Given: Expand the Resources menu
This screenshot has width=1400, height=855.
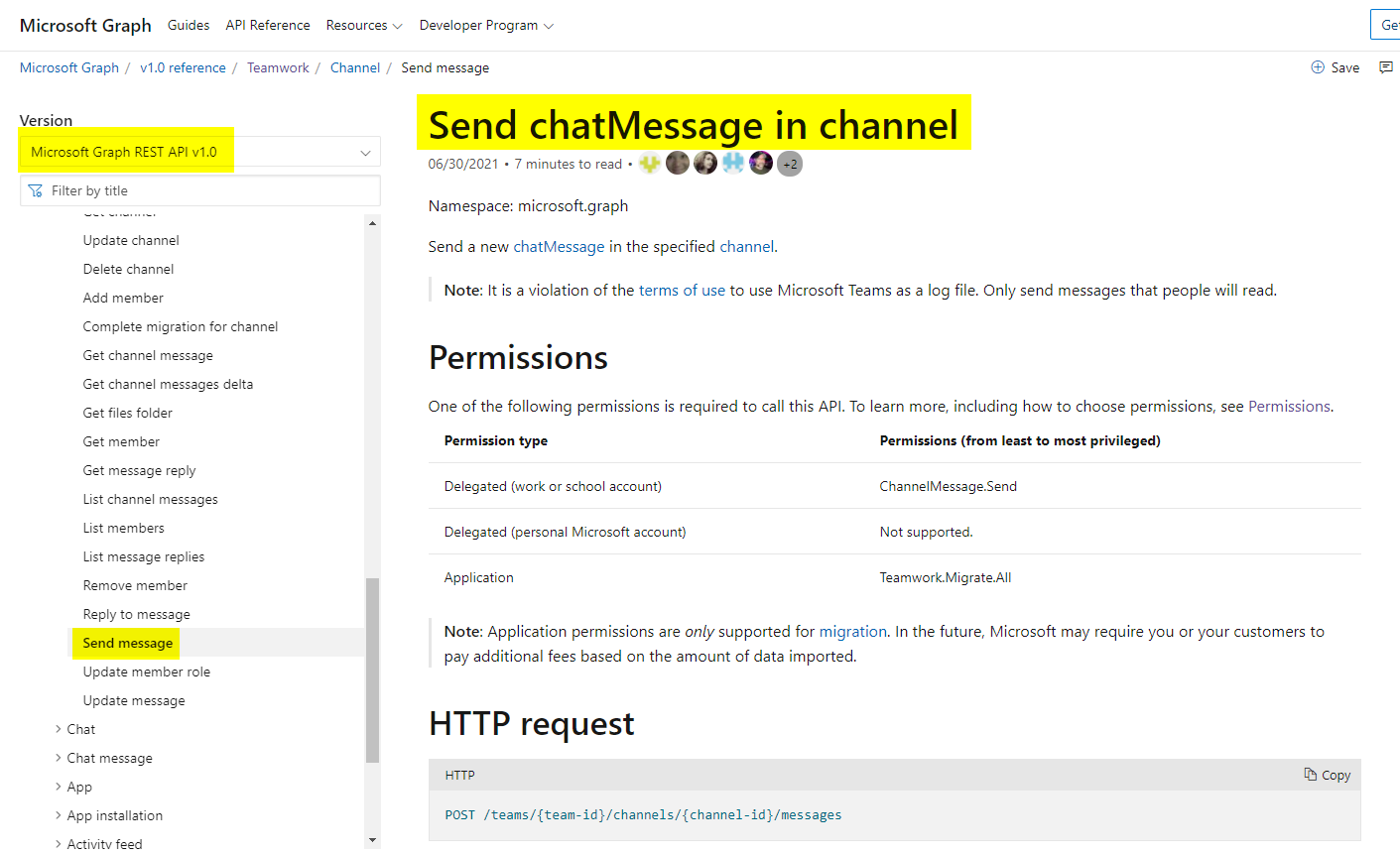Looking at the screenshot, I should 364,25.
